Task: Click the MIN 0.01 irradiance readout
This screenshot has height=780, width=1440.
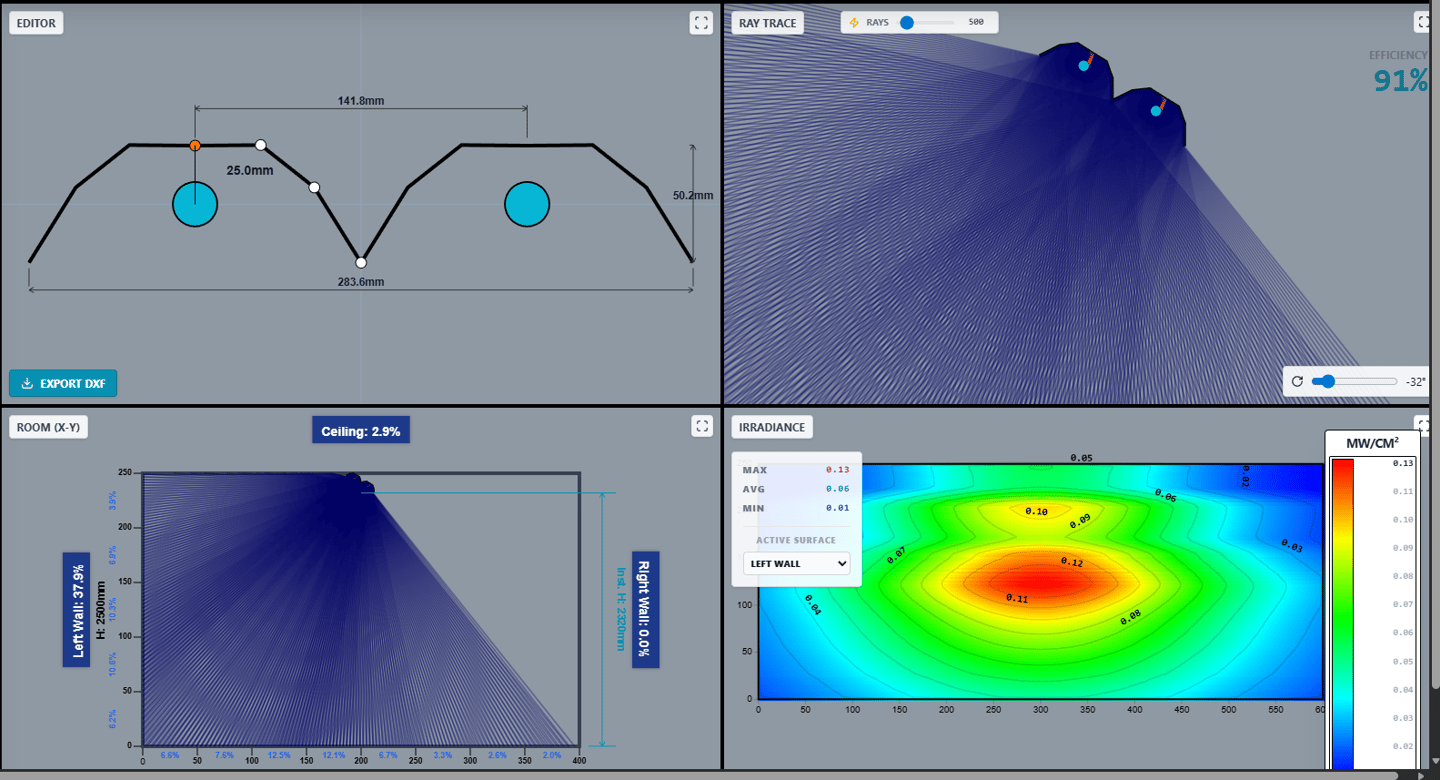Action: click(796, 508)
